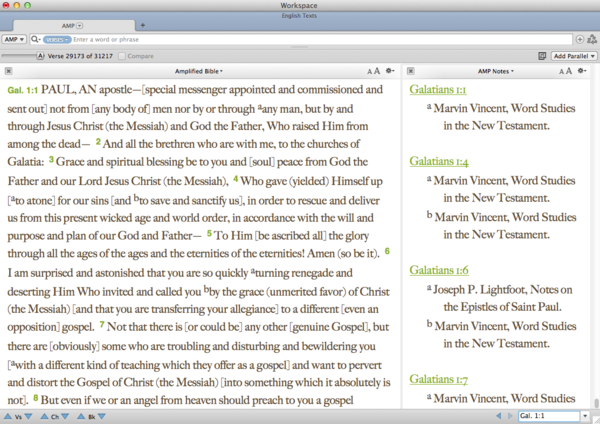Click verse number 8 in the Bible text
Image resolution: width=600 pixels, height=424 pixels.
pos(36,398)
